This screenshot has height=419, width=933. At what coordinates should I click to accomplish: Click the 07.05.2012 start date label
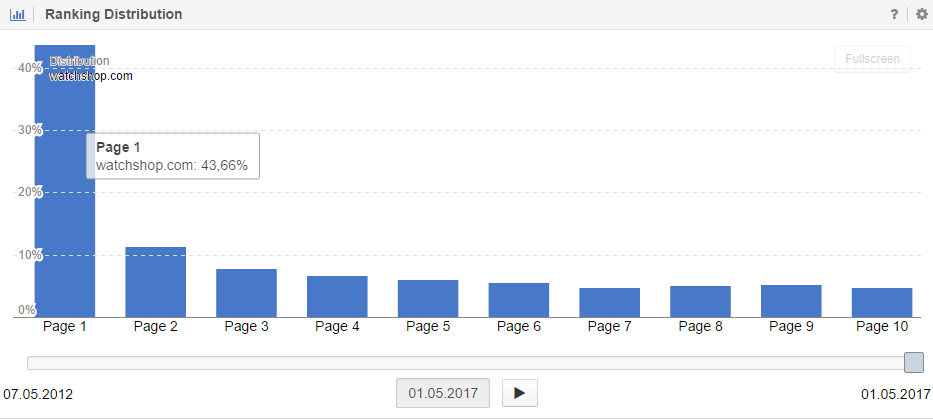pos(38,394)
